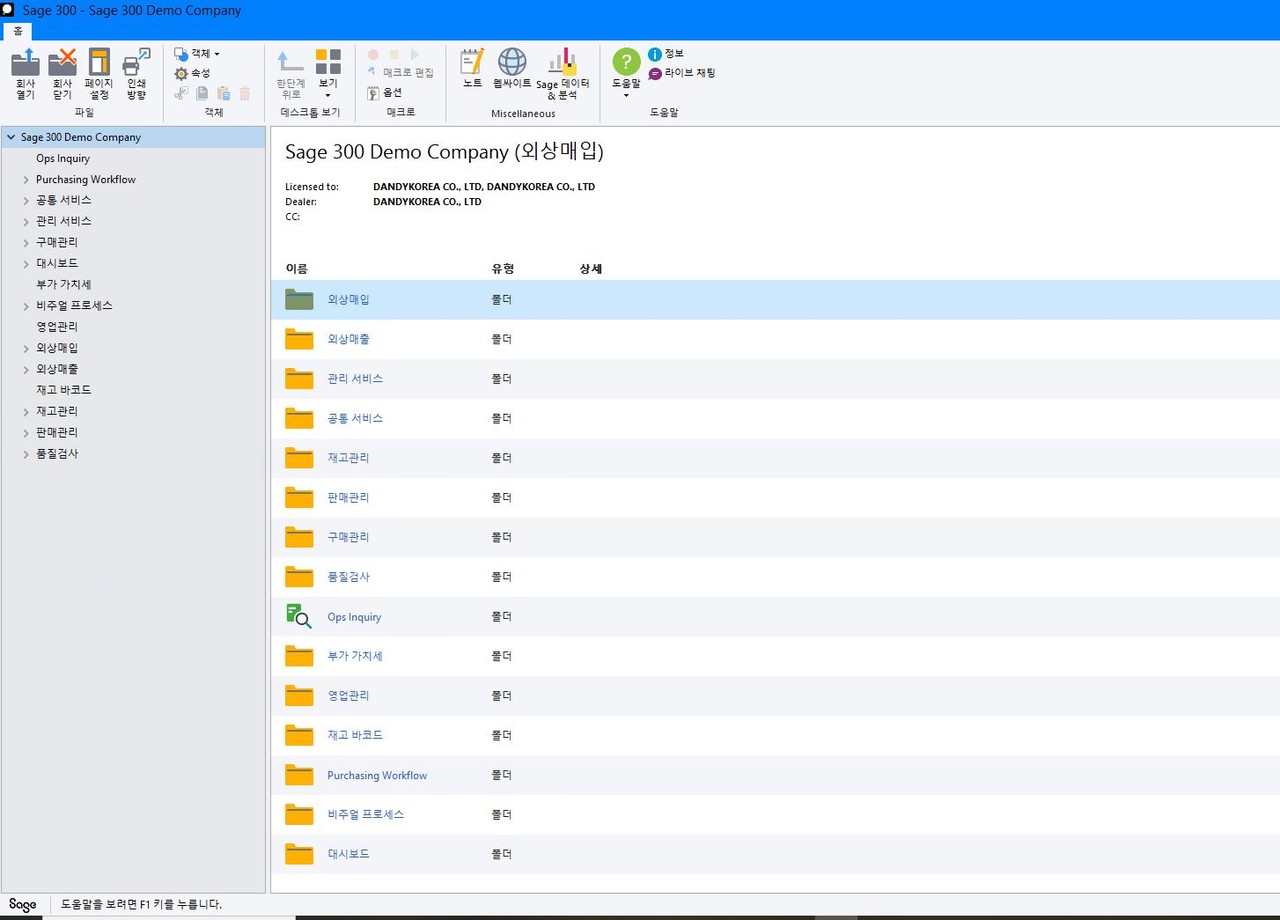Open 판매관리 link in the list

tap(348, 497)
